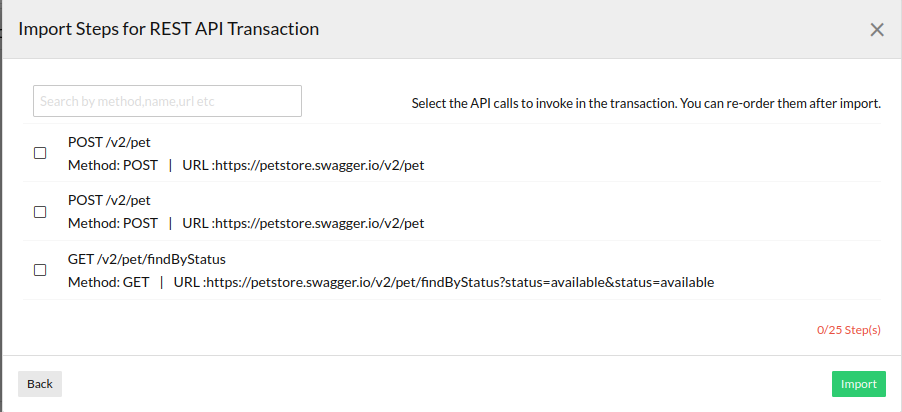This screenshot has height=412, width=902.
Task: Check the second POST /v2/pet checkbox
Action: pos(40,212)
